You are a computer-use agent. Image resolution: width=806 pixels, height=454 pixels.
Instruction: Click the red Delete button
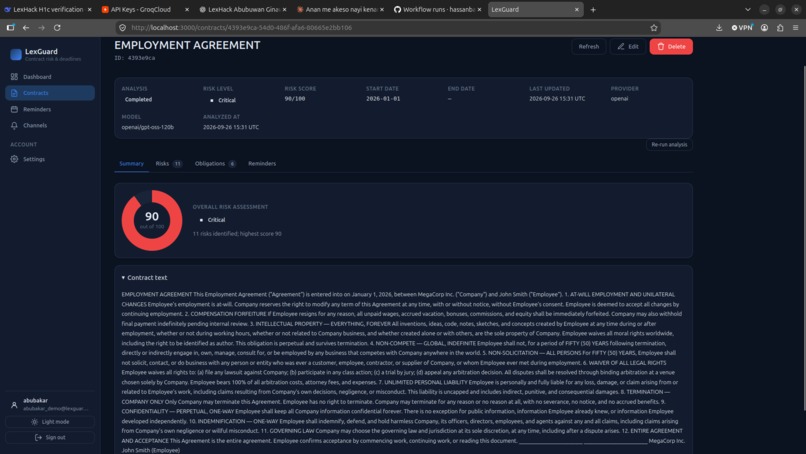coord(671,47)
